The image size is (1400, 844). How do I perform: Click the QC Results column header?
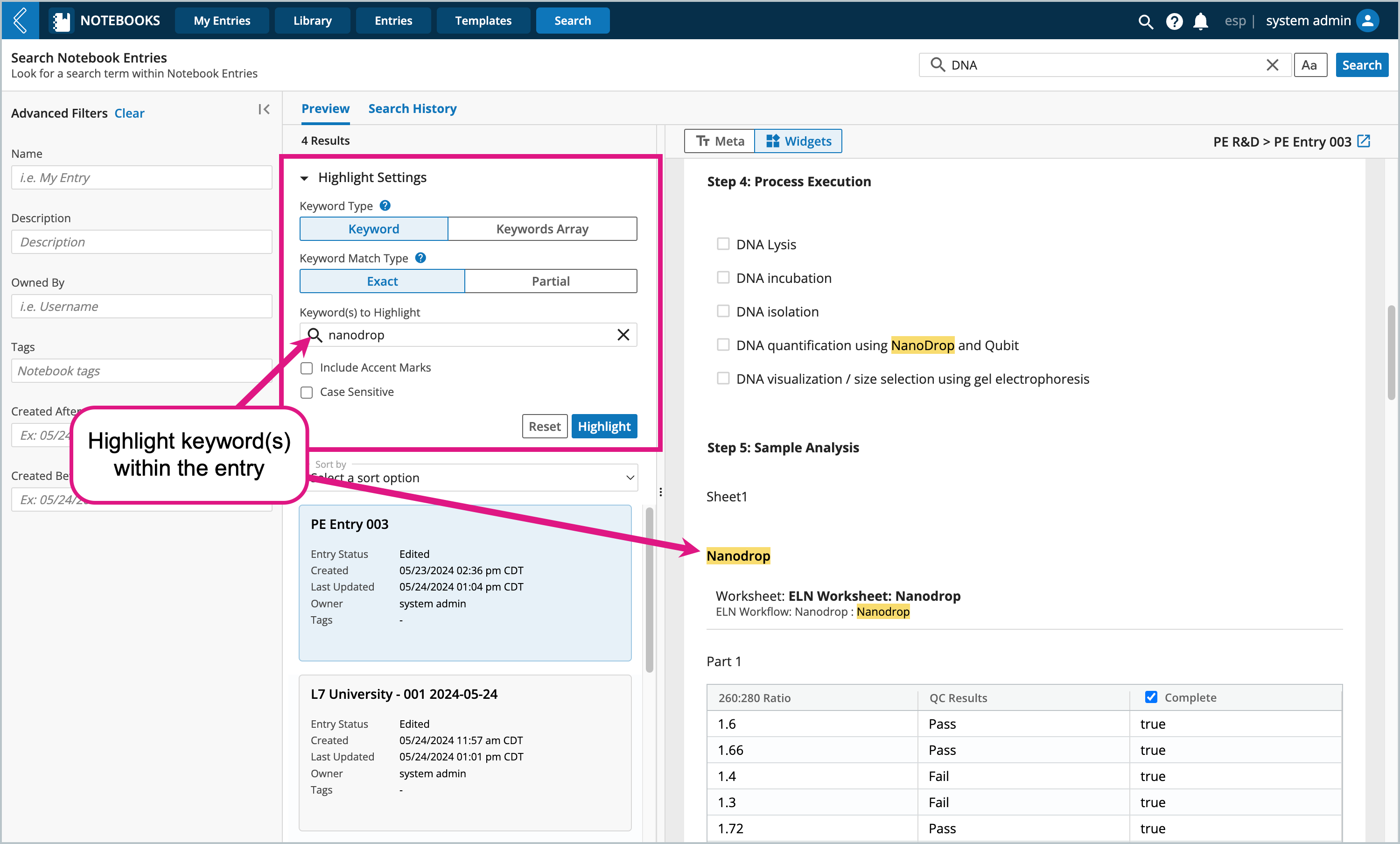click(1023, 697)
